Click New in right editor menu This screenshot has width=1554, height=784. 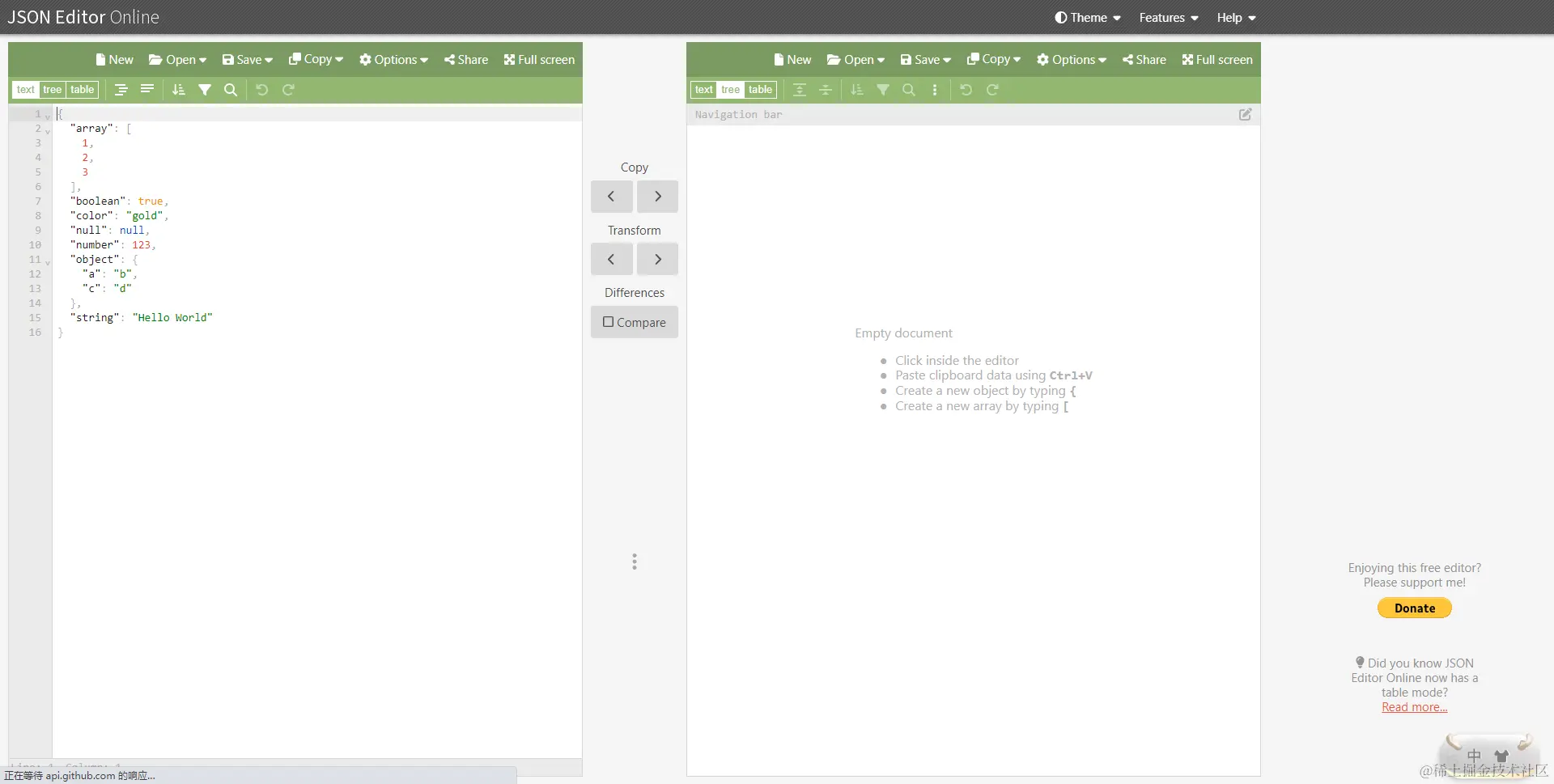[x=792, y=60]
